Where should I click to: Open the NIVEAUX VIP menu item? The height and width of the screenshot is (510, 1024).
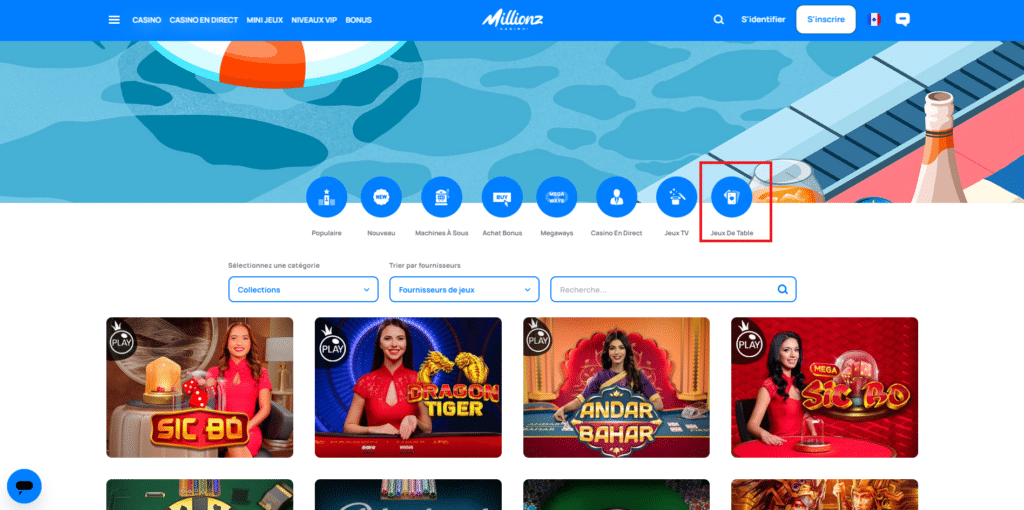[314, 20]
